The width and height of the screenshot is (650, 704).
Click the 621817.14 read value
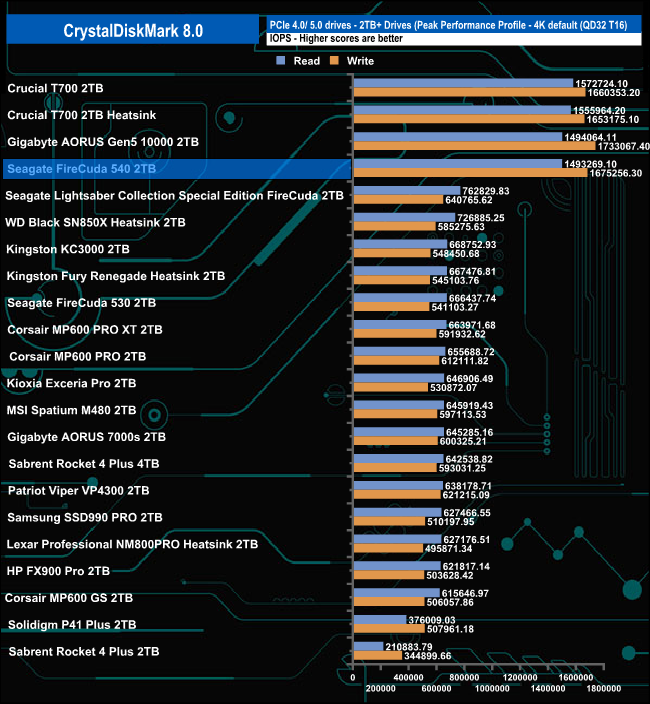tap(466, 567)
